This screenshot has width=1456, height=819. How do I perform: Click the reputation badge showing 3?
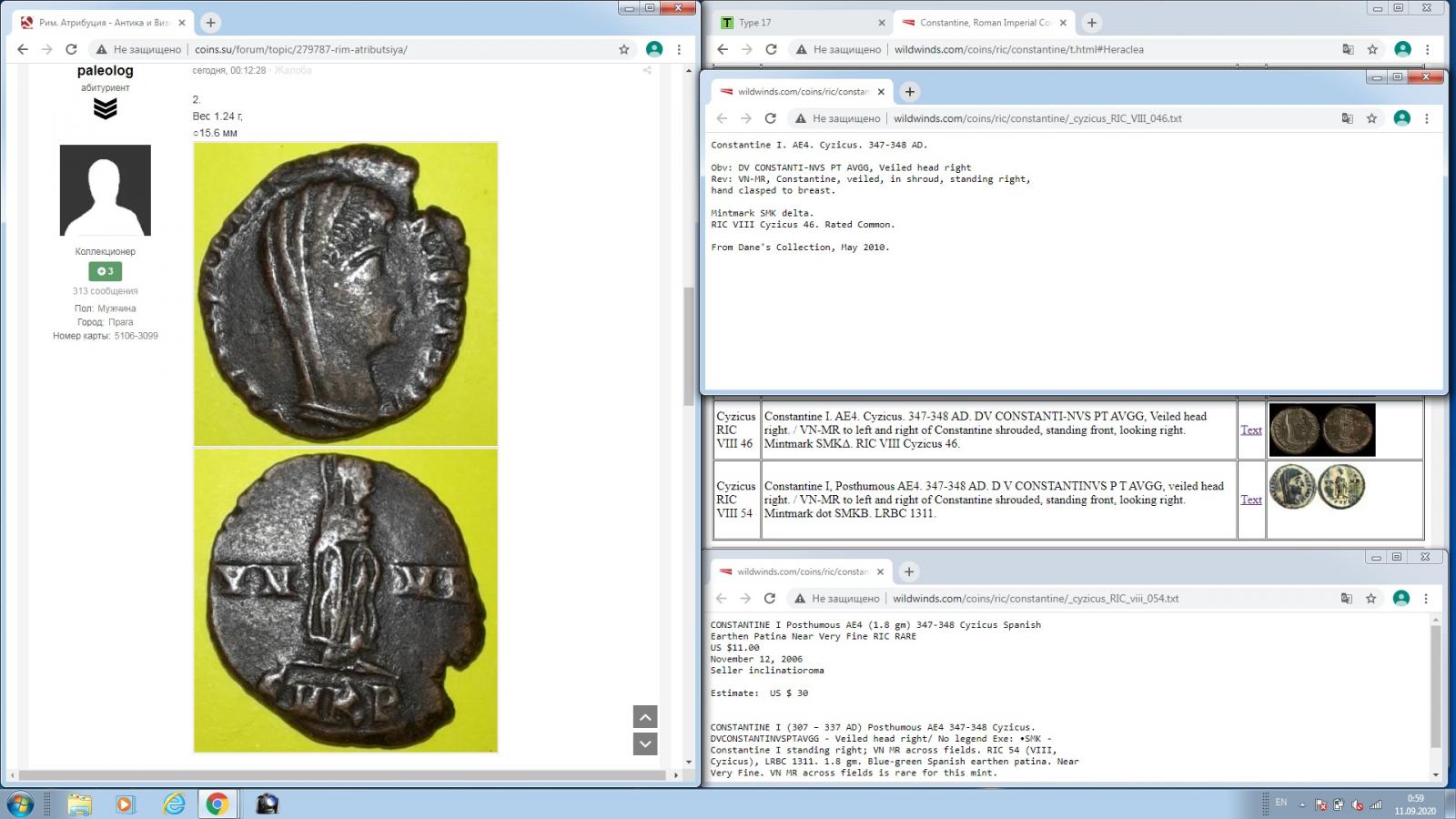[x=105, y=271]
